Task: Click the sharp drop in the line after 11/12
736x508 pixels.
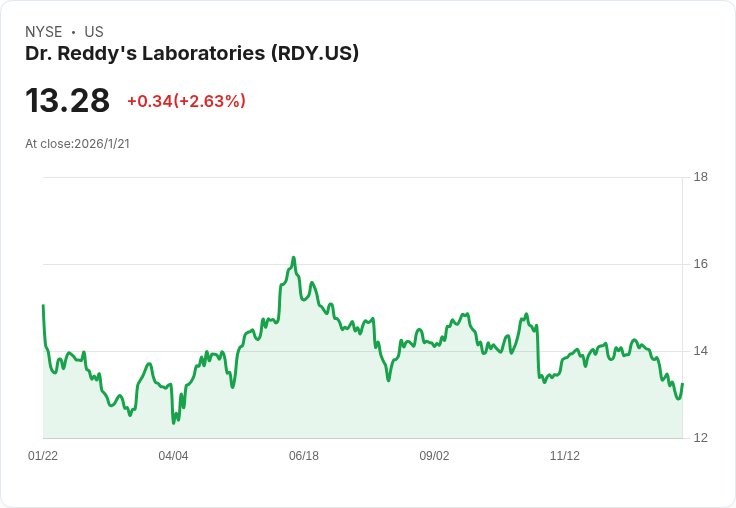Action: (538, 350)
